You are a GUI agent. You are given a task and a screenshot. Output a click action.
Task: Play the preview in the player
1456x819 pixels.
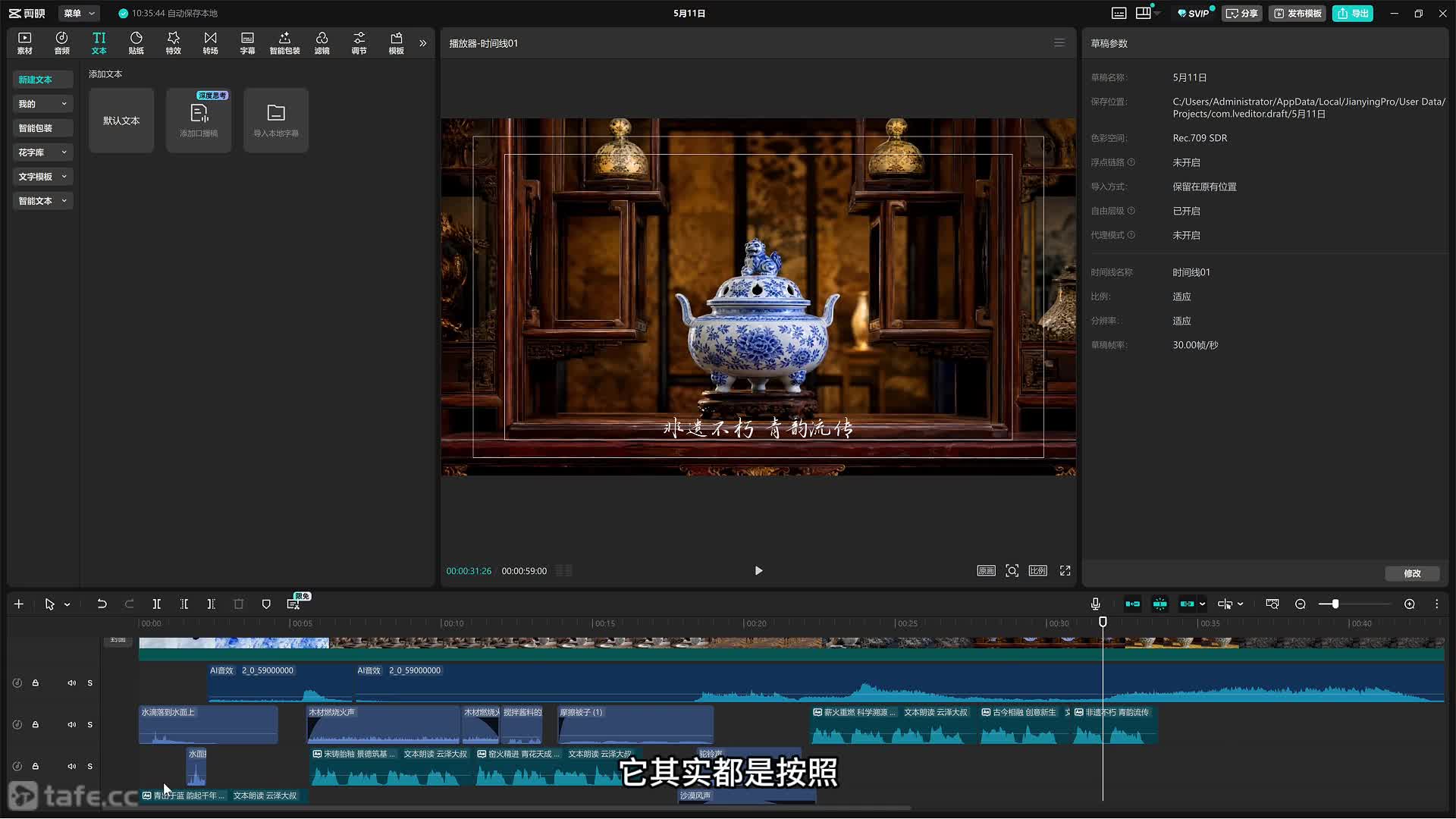(758, 571)
